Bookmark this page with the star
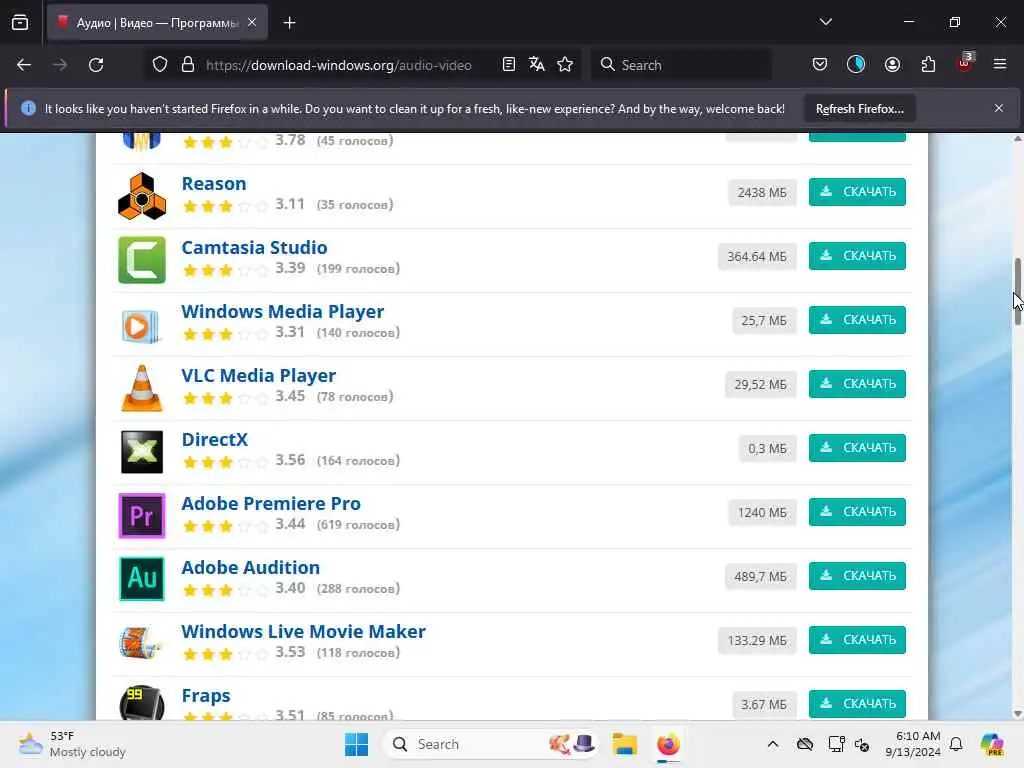The height and width of the screenshot is (768, 1024). tap(565, 64)
